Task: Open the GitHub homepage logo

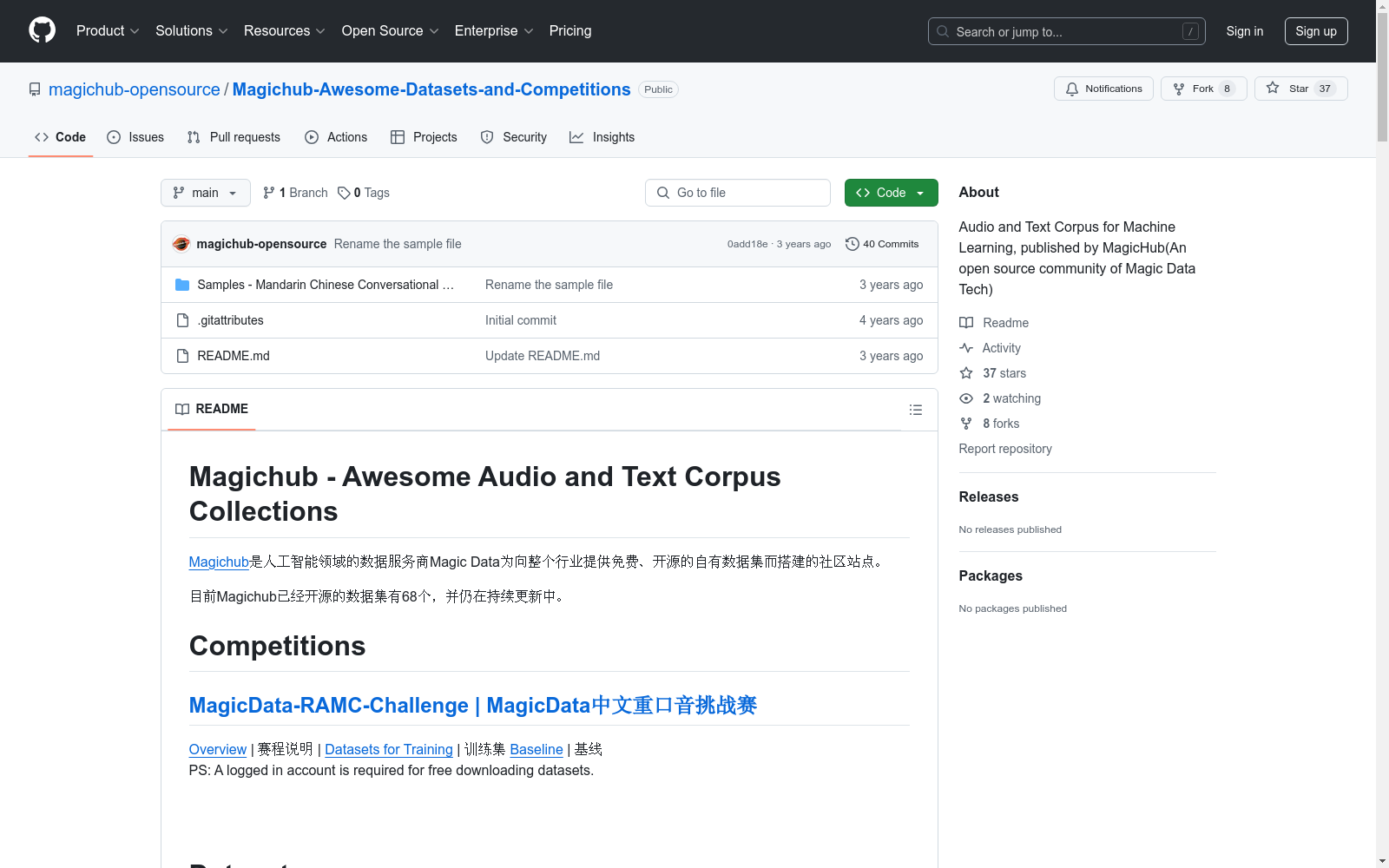Action: pyautogui.click(x=42, y=30)
